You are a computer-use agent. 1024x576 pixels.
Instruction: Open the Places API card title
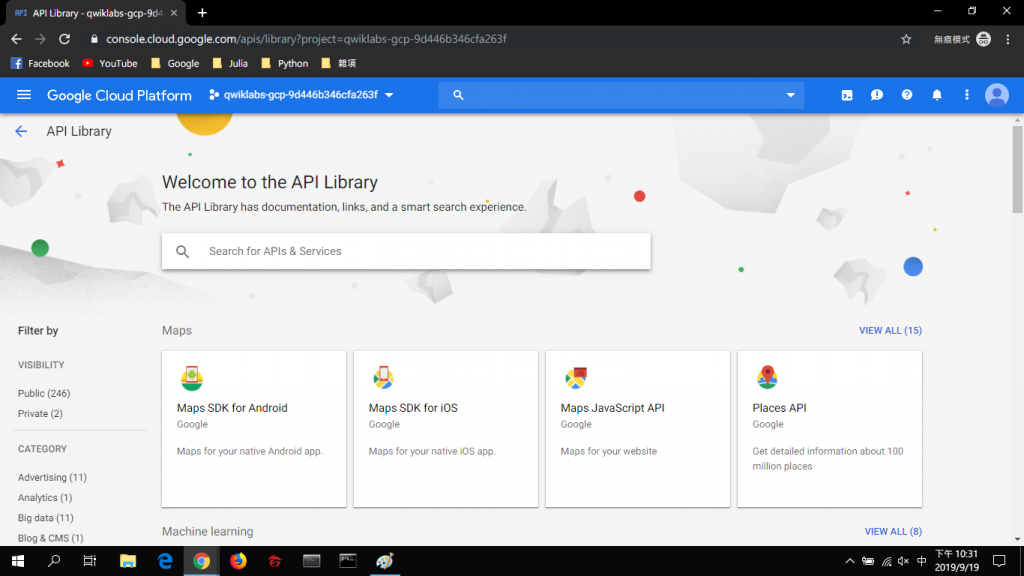[x=779, y=408]
